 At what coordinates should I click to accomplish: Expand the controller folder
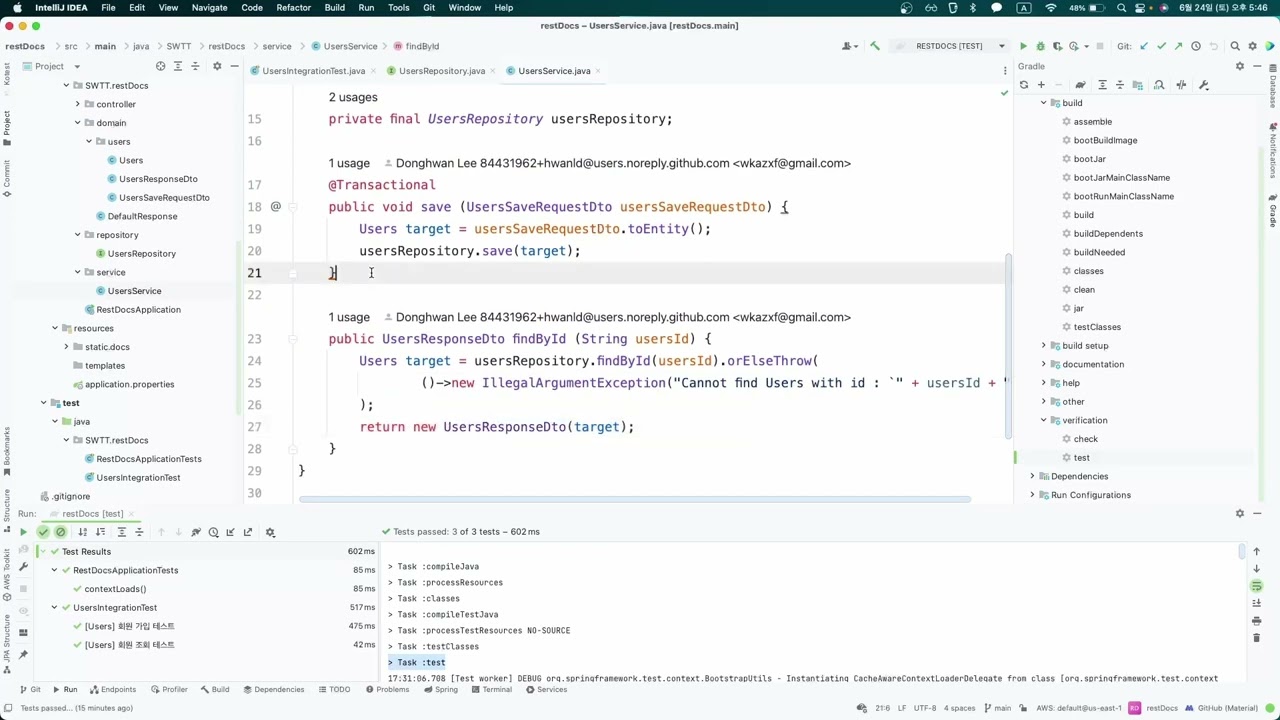pos(78,104)
